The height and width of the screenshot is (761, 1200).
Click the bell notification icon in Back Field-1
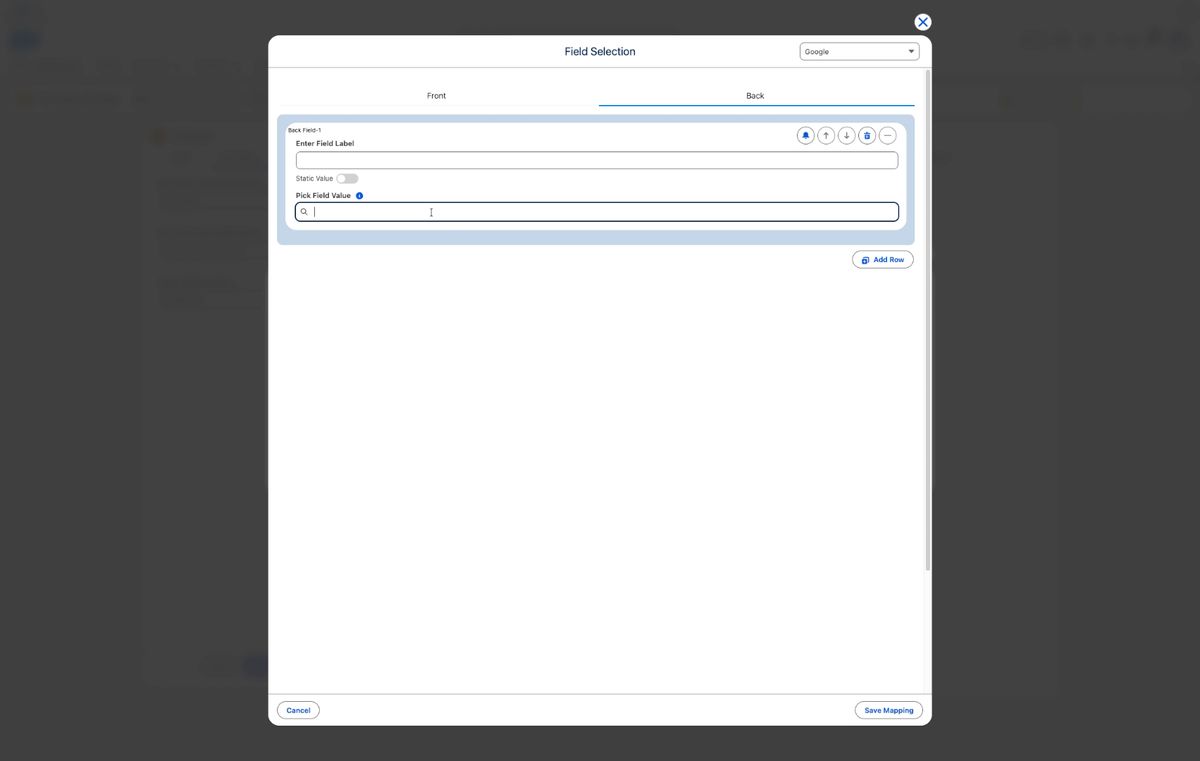pos(805,136)
